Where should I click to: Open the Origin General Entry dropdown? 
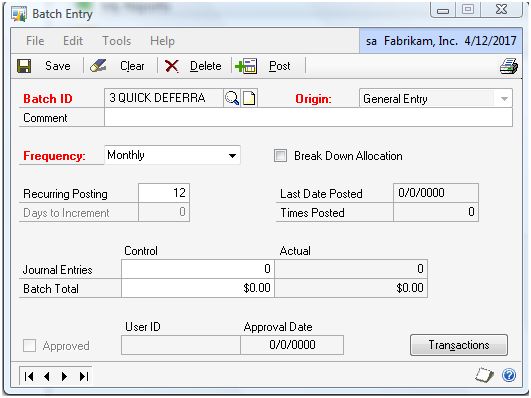point(504,99)
